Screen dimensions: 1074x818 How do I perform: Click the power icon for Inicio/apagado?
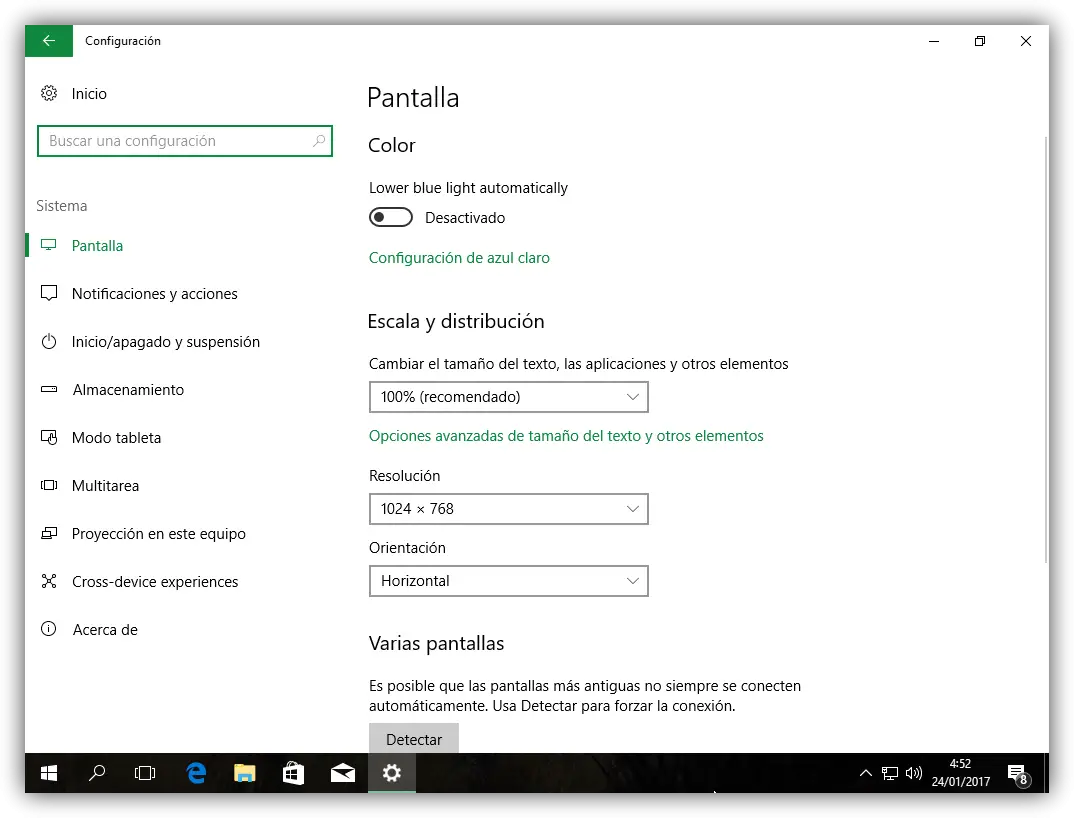click(49, 341)
